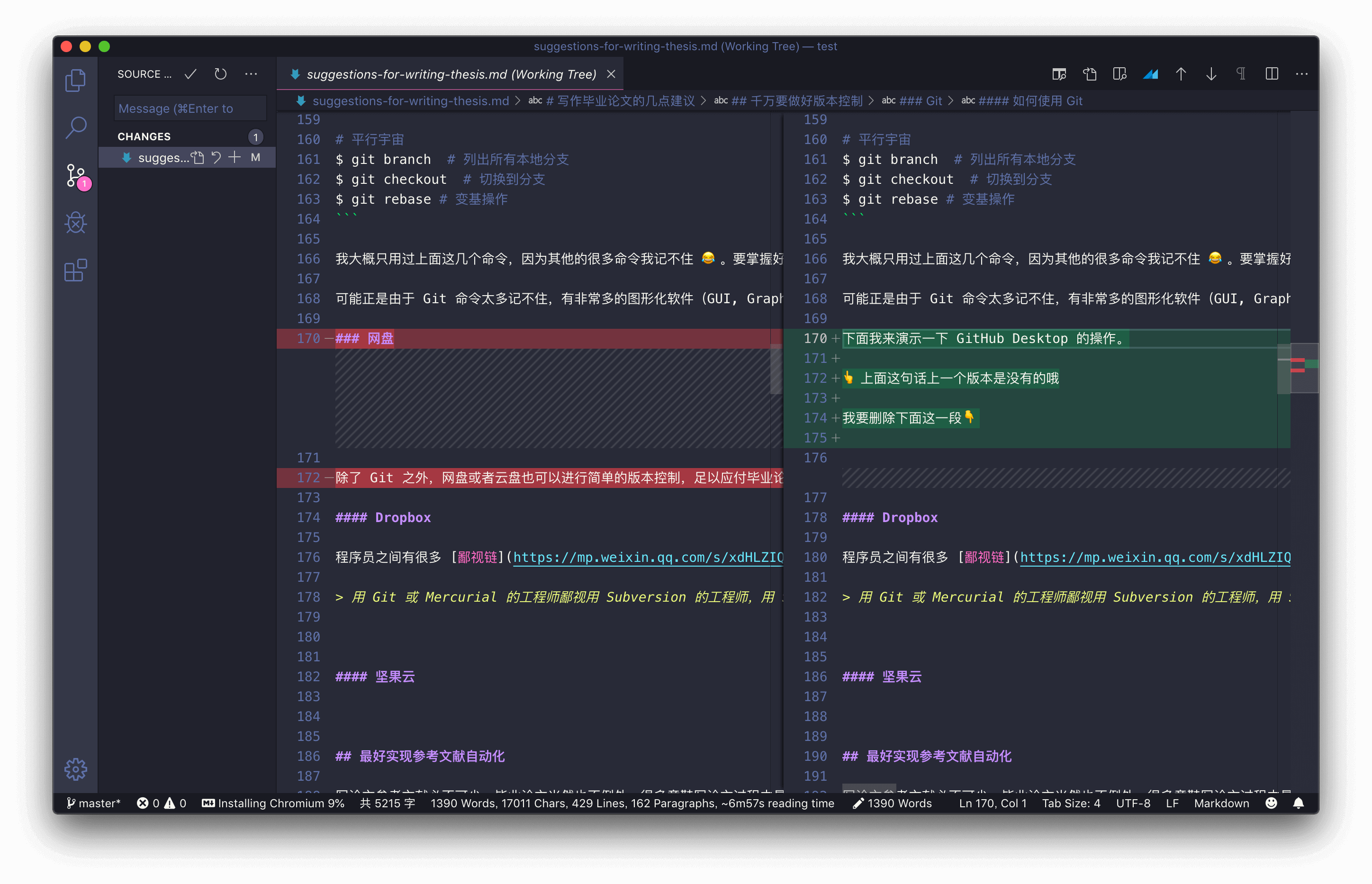Split the editor with split icon
The height and width of the screenshot is (884, 1372).
1272,74
